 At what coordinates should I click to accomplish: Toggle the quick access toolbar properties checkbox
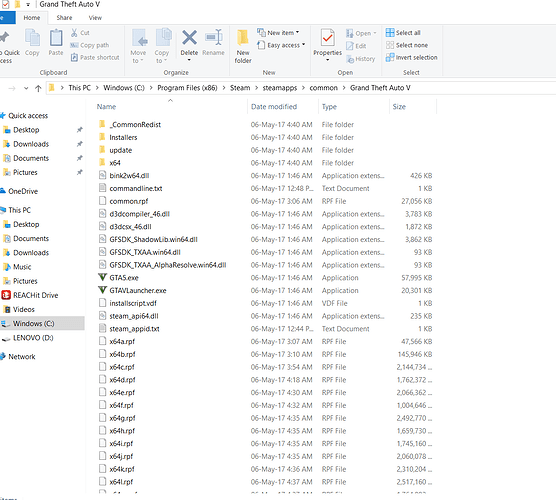pos(5,4)
